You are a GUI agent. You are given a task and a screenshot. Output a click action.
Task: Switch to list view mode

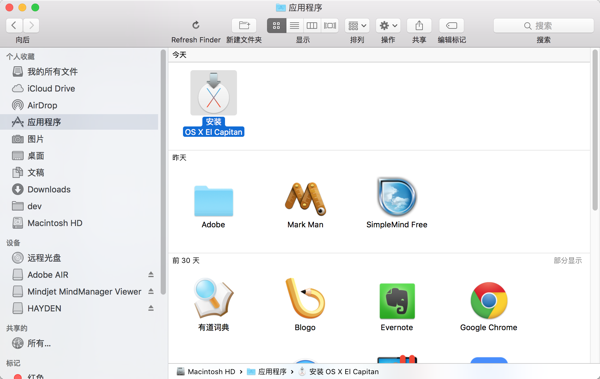(294, 26)
